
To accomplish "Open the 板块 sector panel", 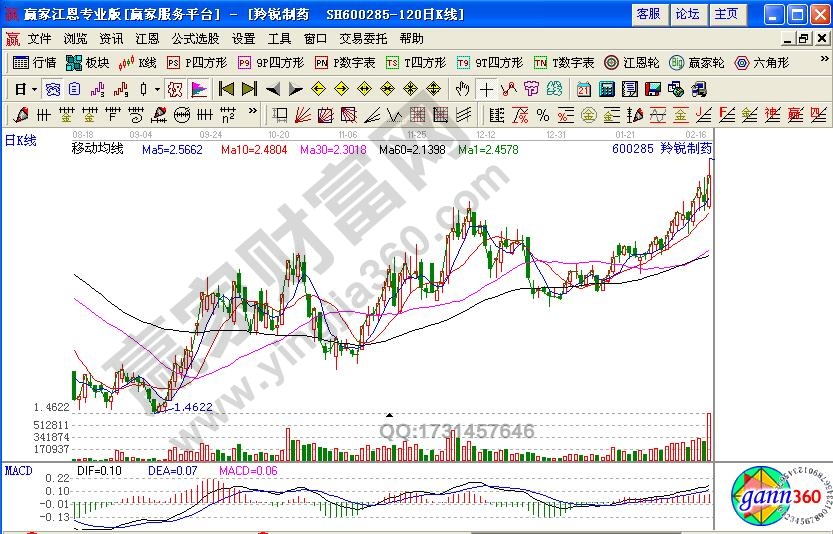I will pos(88,62).
